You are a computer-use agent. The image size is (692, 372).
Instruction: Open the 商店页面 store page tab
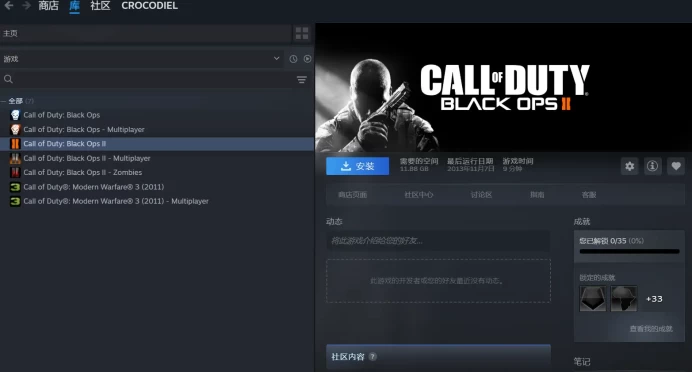coord(353,195)
